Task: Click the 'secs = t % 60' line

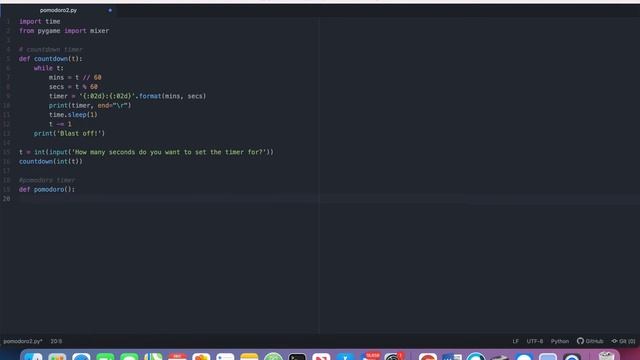Action: pyautogui.click(x=73, y=87)
